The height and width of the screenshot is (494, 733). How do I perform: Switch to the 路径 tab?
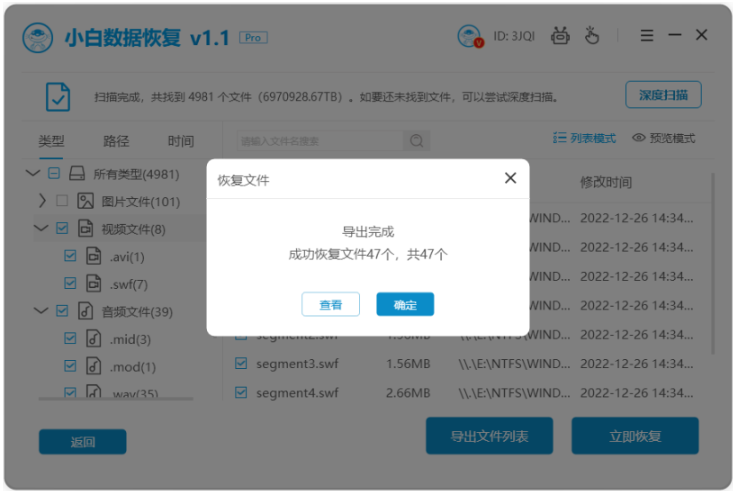click(x=116, y=141)
